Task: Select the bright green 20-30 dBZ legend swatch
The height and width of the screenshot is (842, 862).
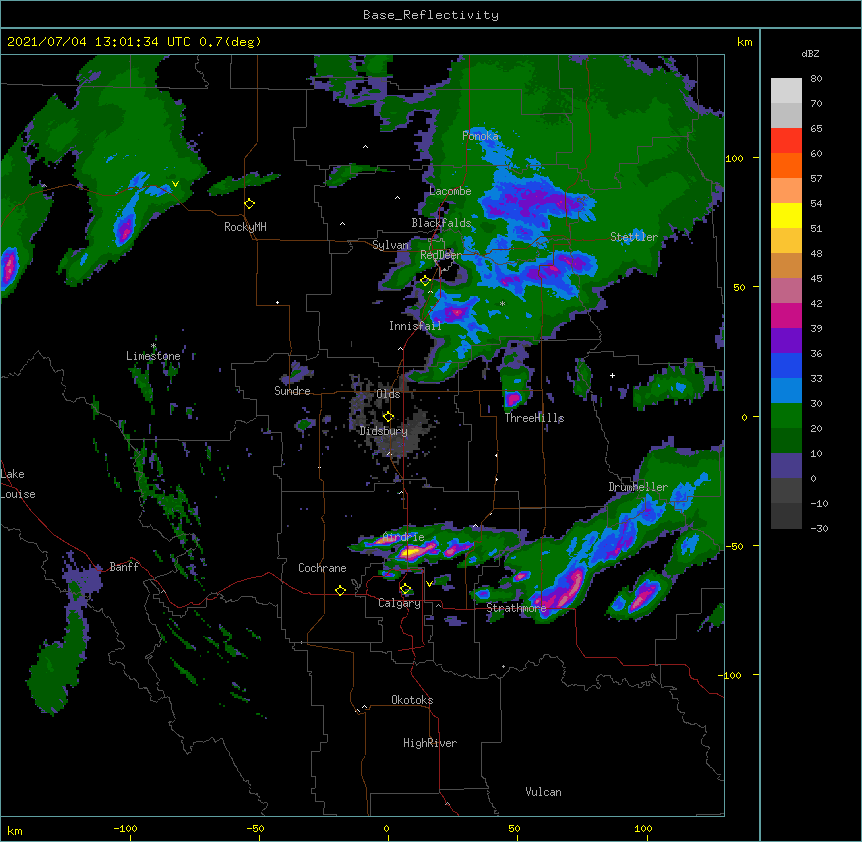Action: coord(786,416)
